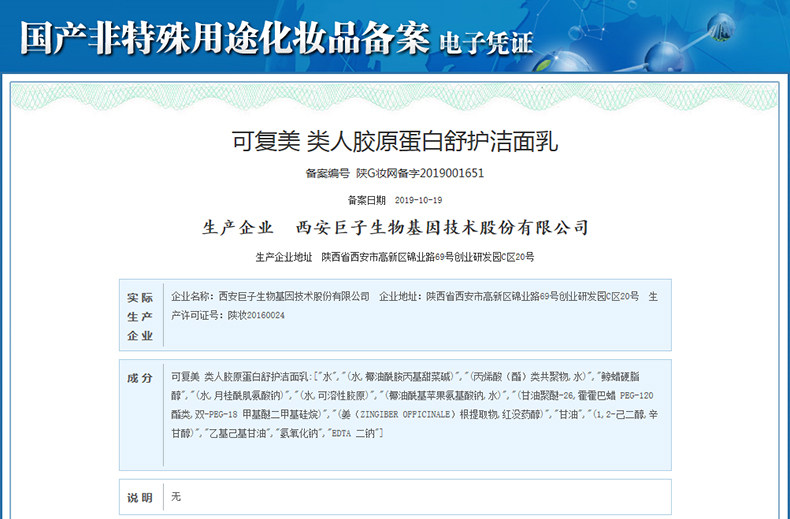
Task: Select company name 西安巨子生物基因技术股份有限公司 heading
Action: point(442,228)
